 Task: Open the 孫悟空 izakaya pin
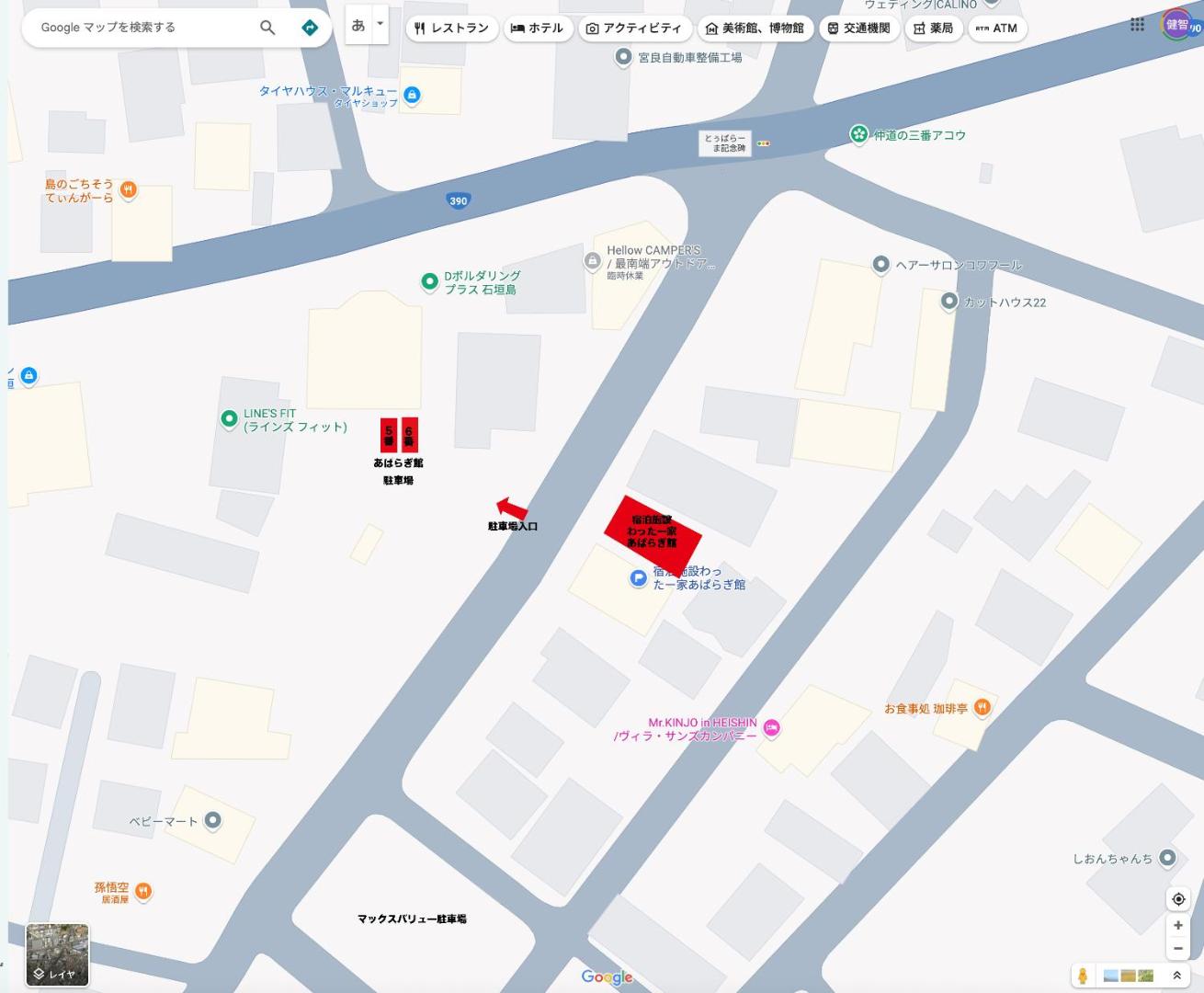point(143,891)
